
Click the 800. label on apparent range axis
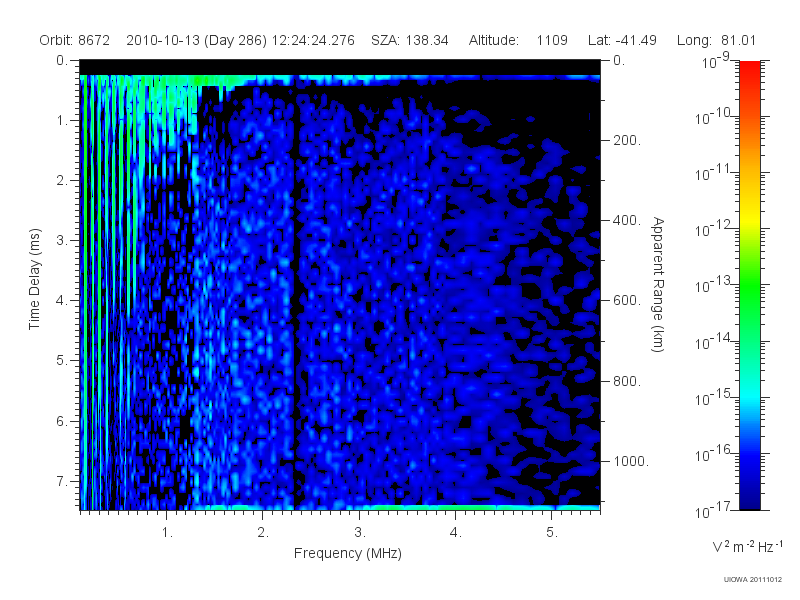tap(627, 381)
